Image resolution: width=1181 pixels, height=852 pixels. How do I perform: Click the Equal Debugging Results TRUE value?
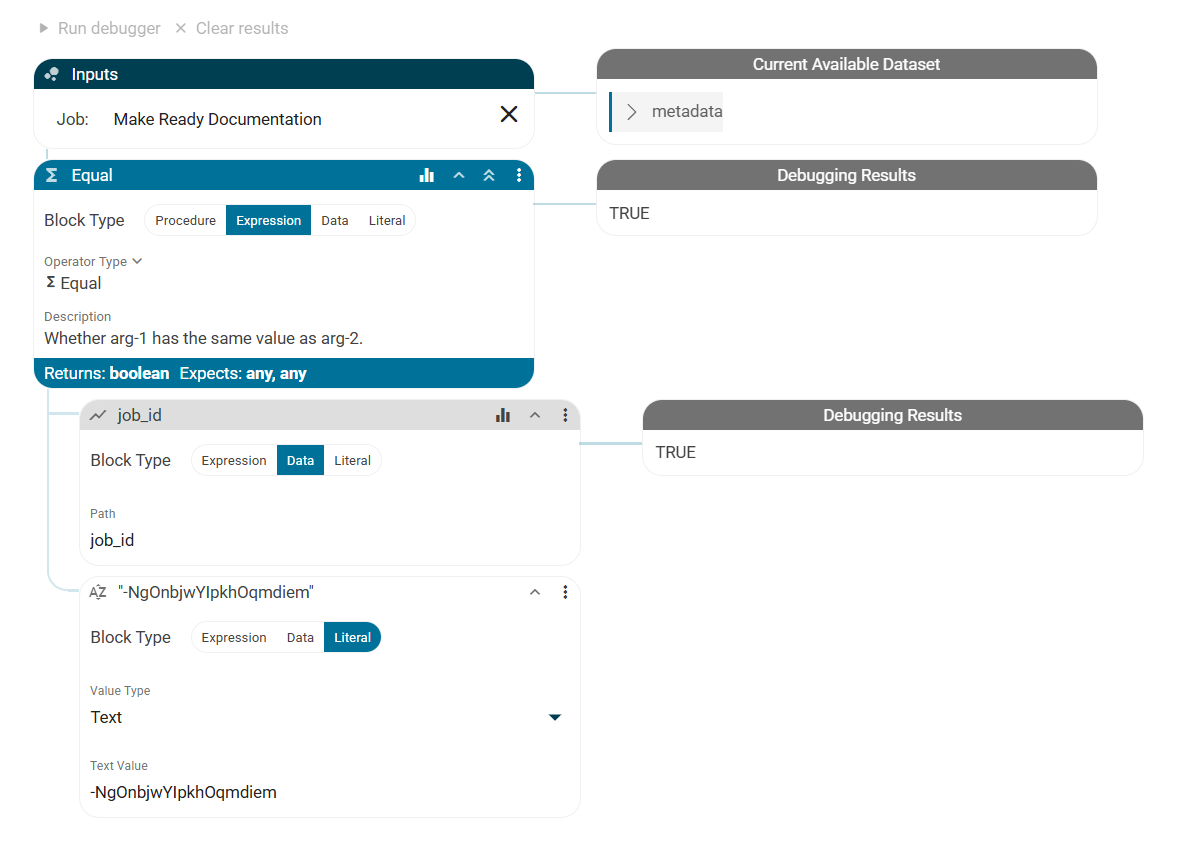tap(629, 213)
